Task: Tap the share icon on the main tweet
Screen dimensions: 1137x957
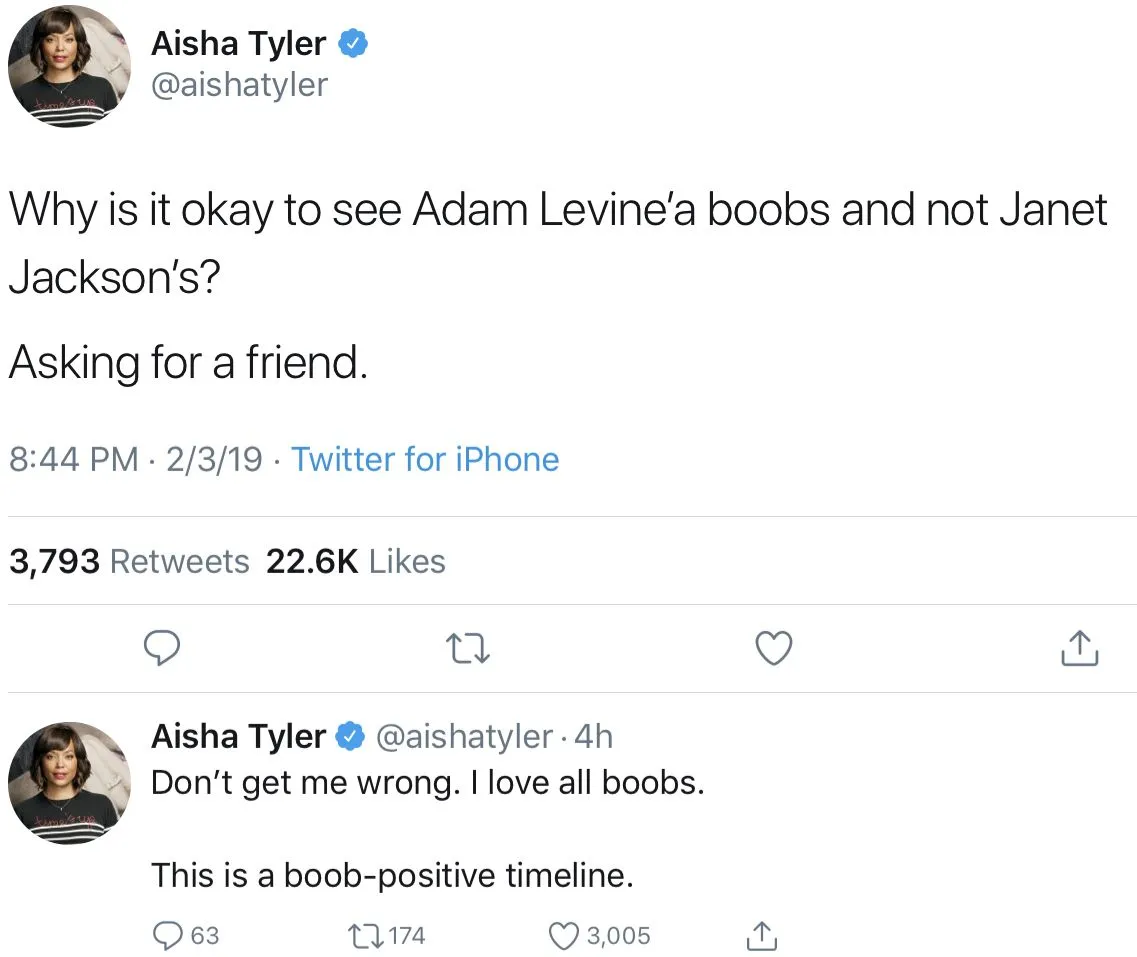Action: 1079,649
